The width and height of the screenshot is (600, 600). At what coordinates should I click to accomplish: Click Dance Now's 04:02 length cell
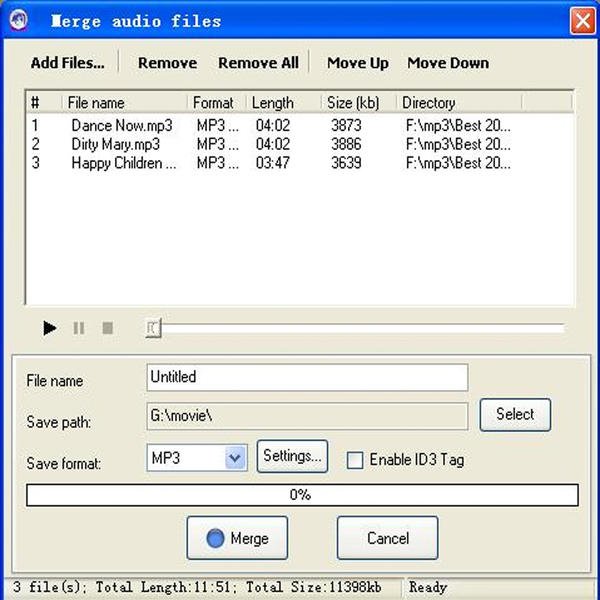[273, 126]
